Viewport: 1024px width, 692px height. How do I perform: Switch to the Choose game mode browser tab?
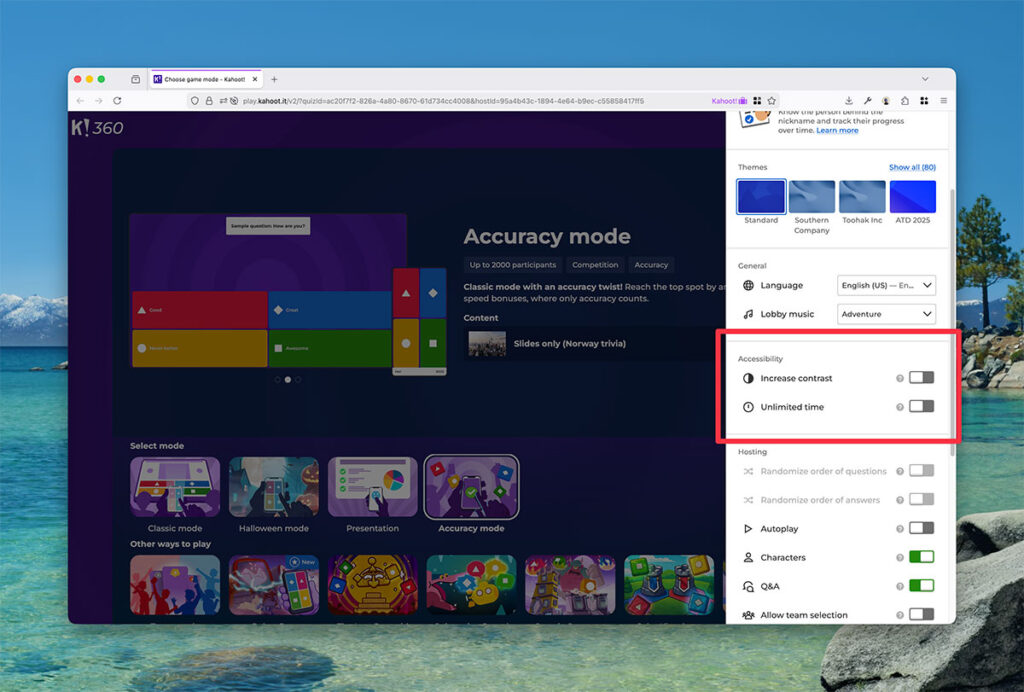(200, 78)
